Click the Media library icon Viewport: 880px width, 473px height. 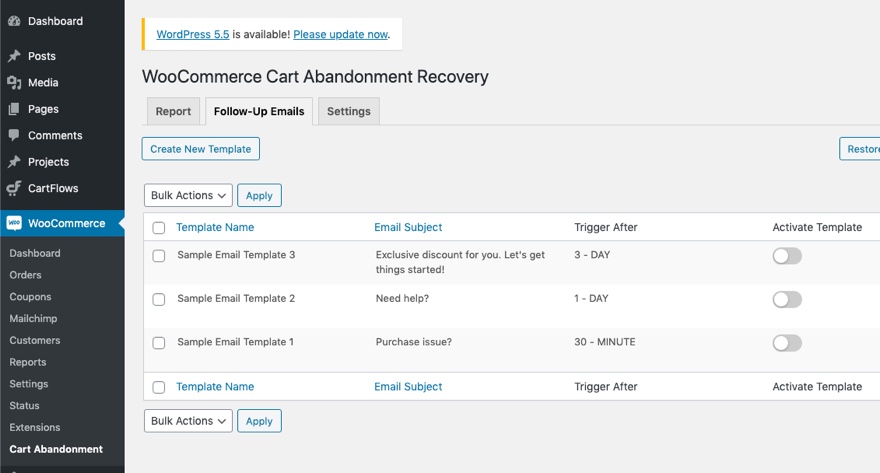[x=14, y=83]
